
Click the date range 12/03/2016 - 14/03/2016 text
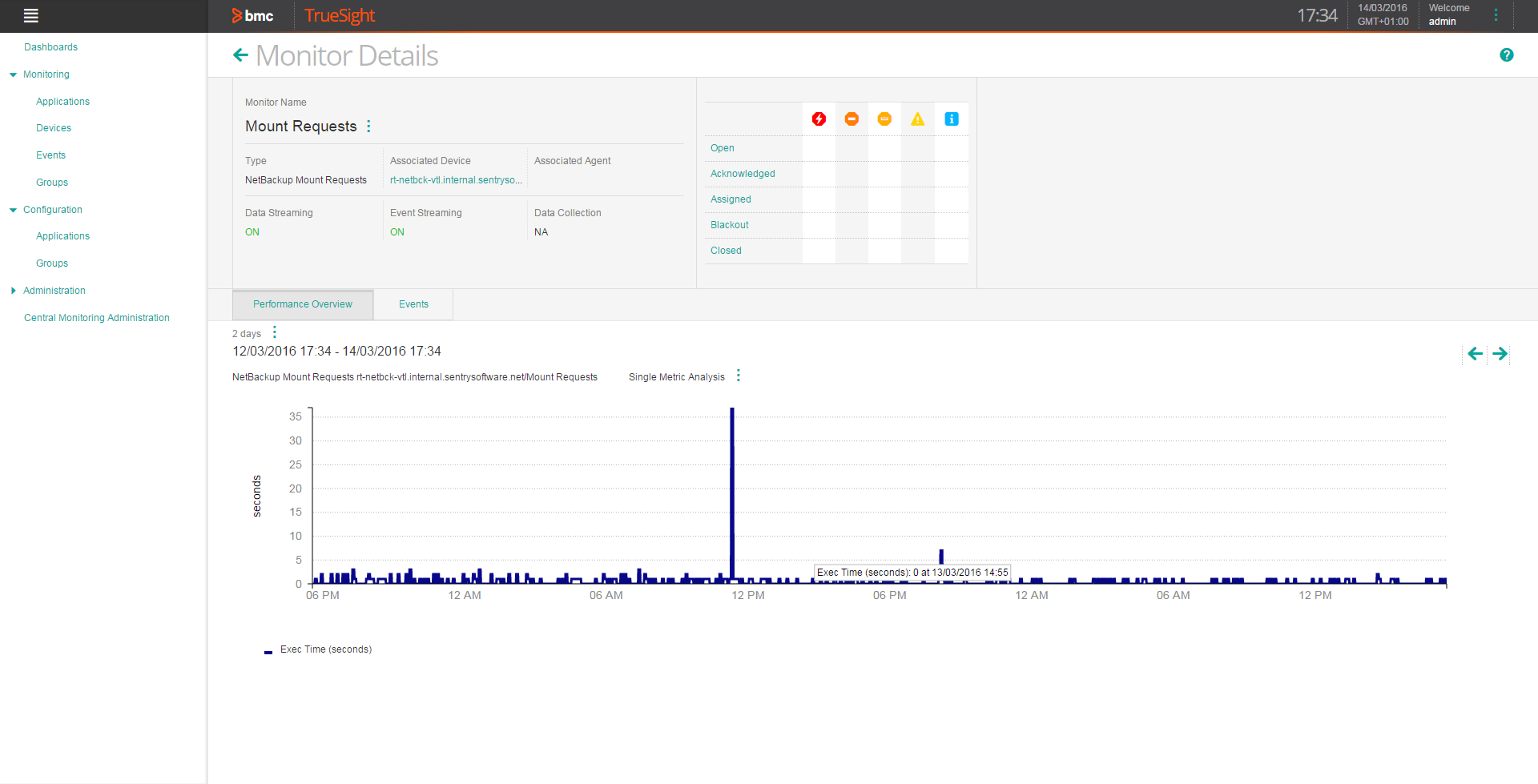point(336,351)
